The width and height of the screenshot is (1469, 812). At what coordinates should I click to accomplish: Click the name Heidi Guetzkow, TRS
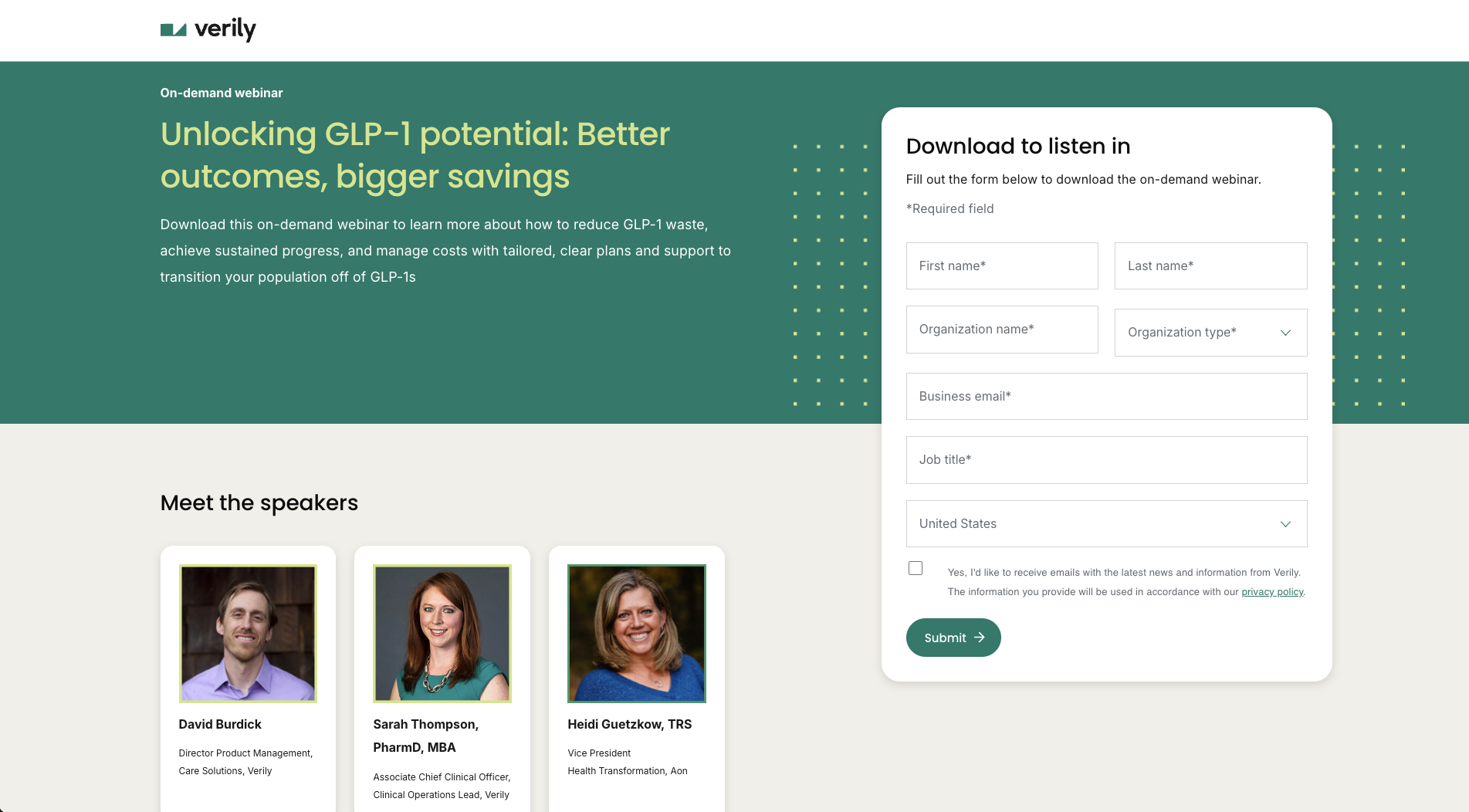(630, 724)
